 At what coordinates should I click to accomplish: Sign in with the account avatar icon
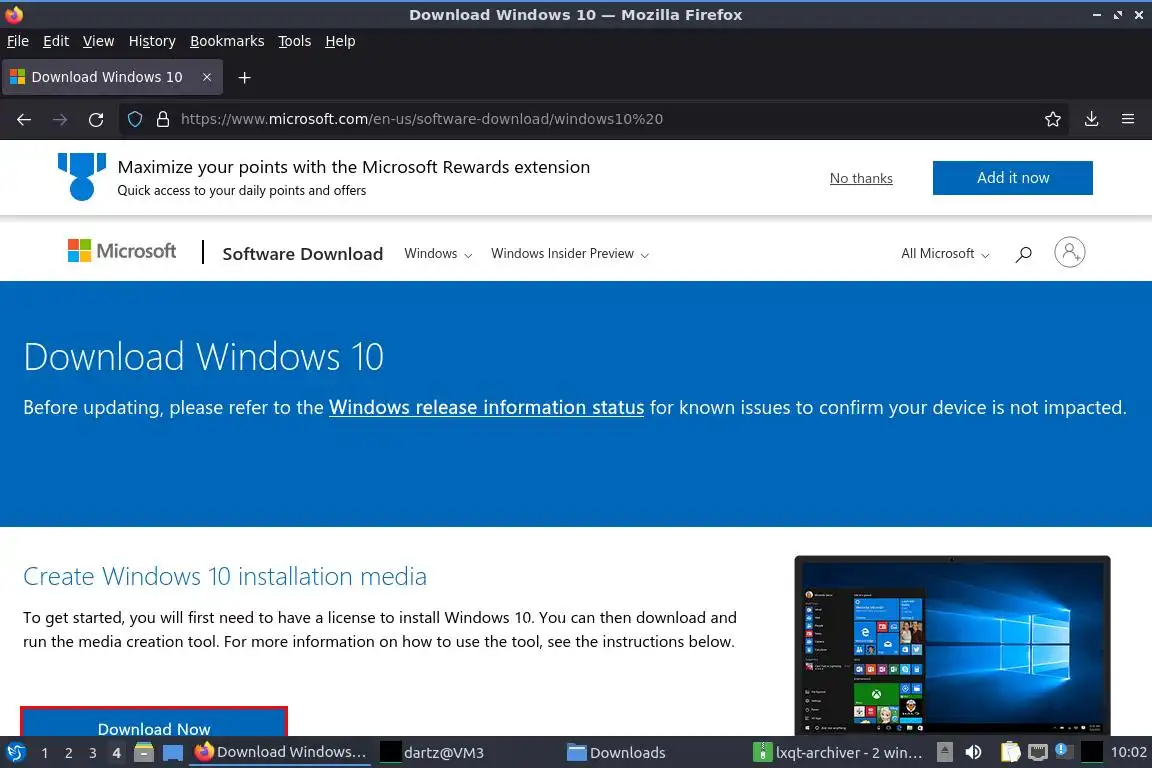1070,252
